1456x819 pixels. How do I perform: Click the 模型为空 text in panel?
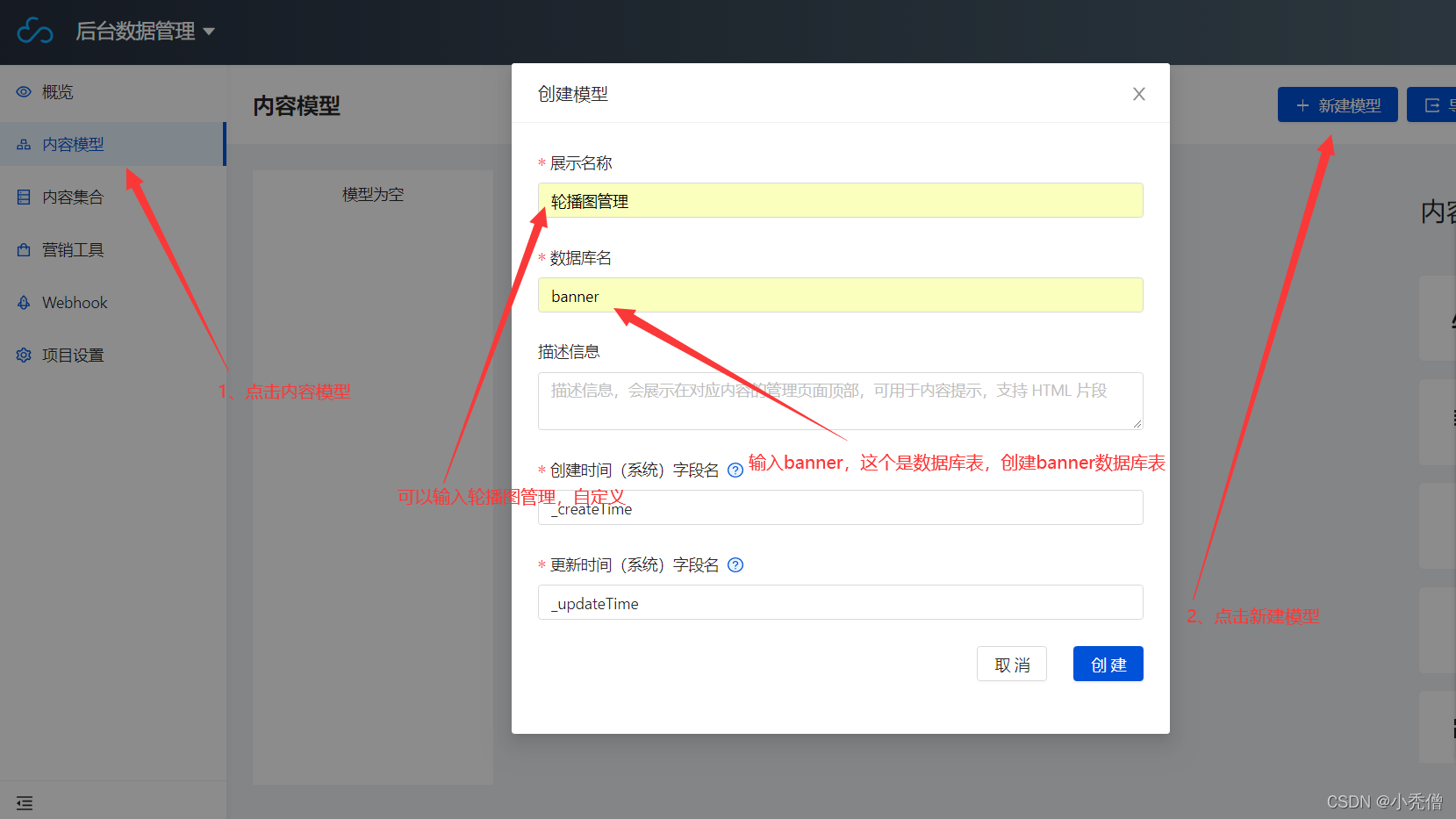tap(373, 195)
